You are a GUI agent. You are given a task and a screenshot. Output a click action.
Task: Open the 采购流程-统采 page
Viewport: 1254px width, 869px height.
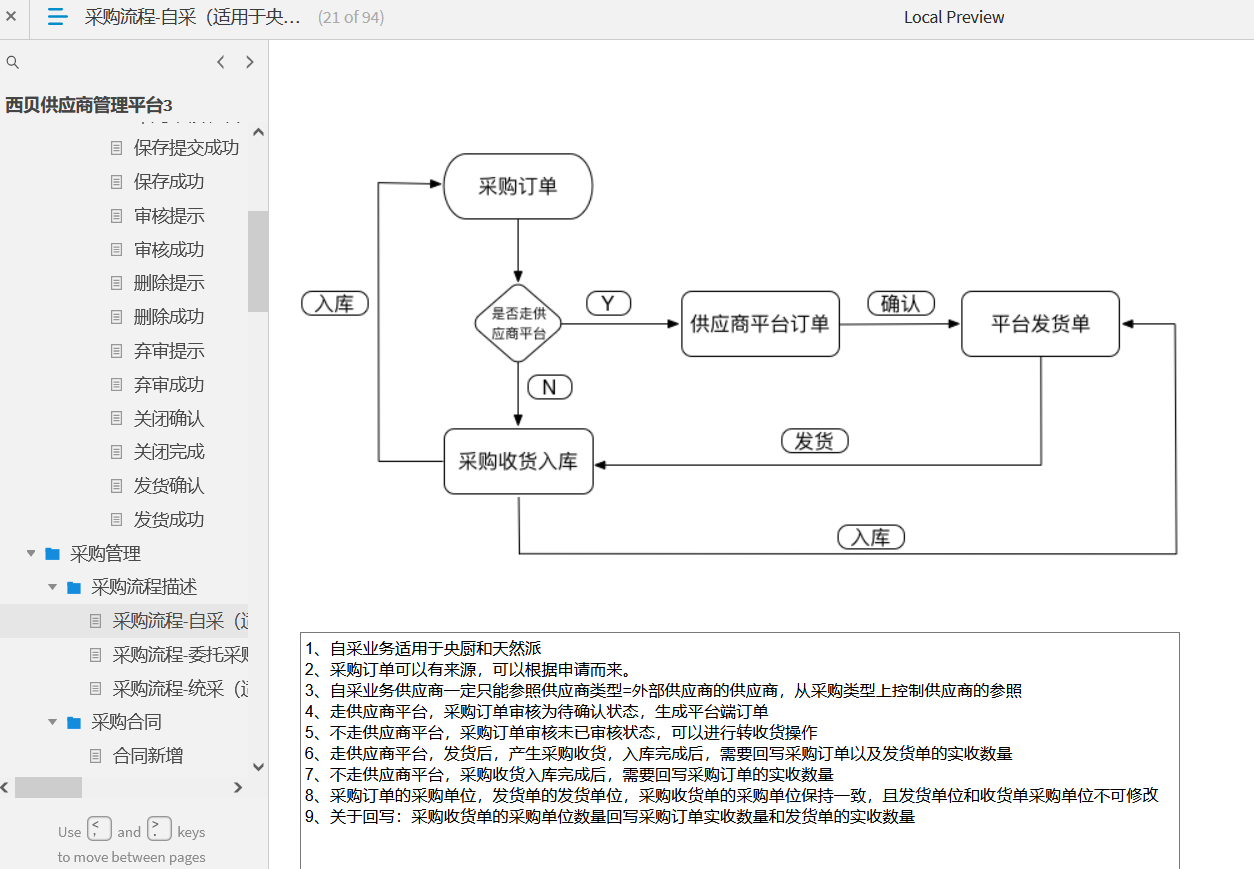(x=180, y=689)
